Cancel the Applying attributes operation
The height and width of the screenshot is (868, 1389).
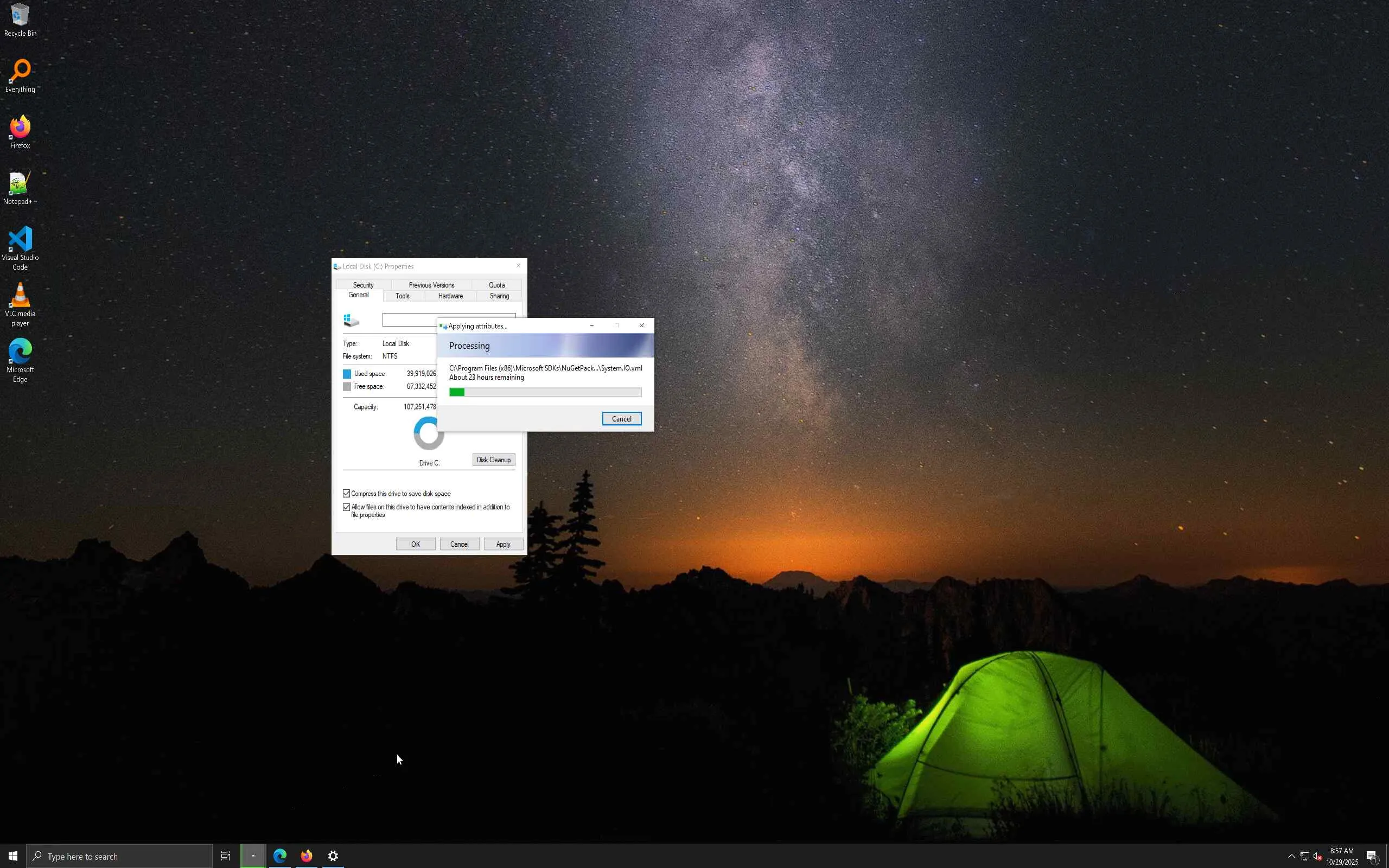(x=621, y=419)
